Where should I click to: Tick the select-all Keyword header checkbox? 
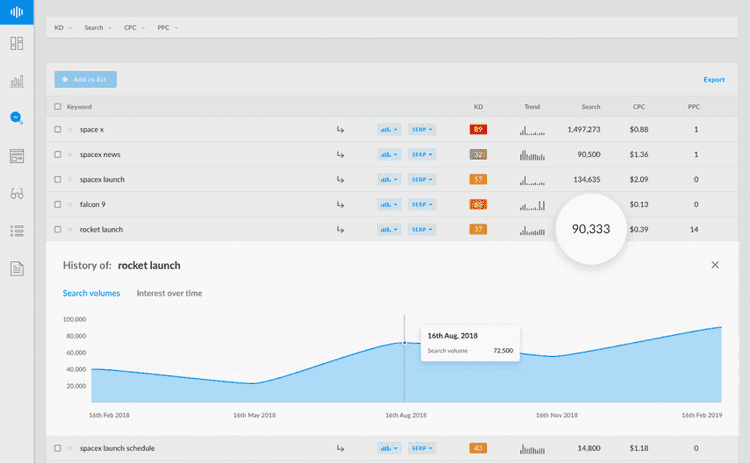[58, 106]
